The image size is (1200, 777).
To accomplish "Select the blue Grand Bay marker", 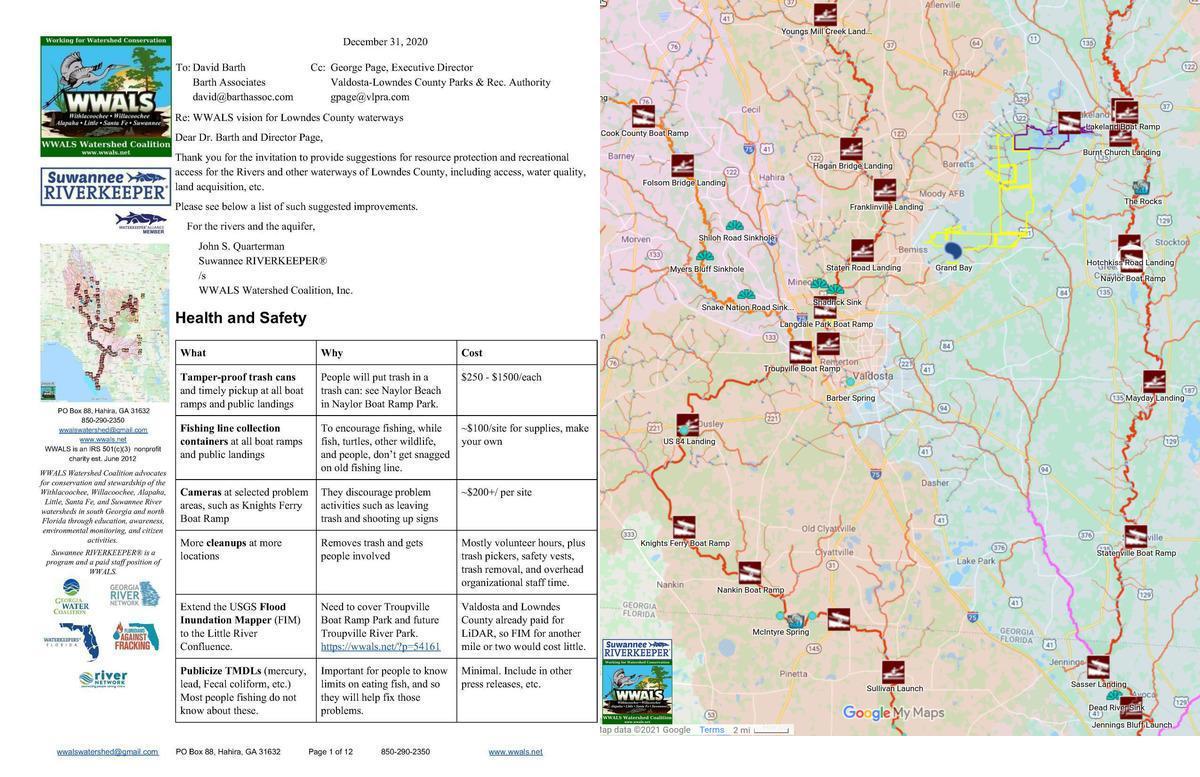I will point(953,250).
